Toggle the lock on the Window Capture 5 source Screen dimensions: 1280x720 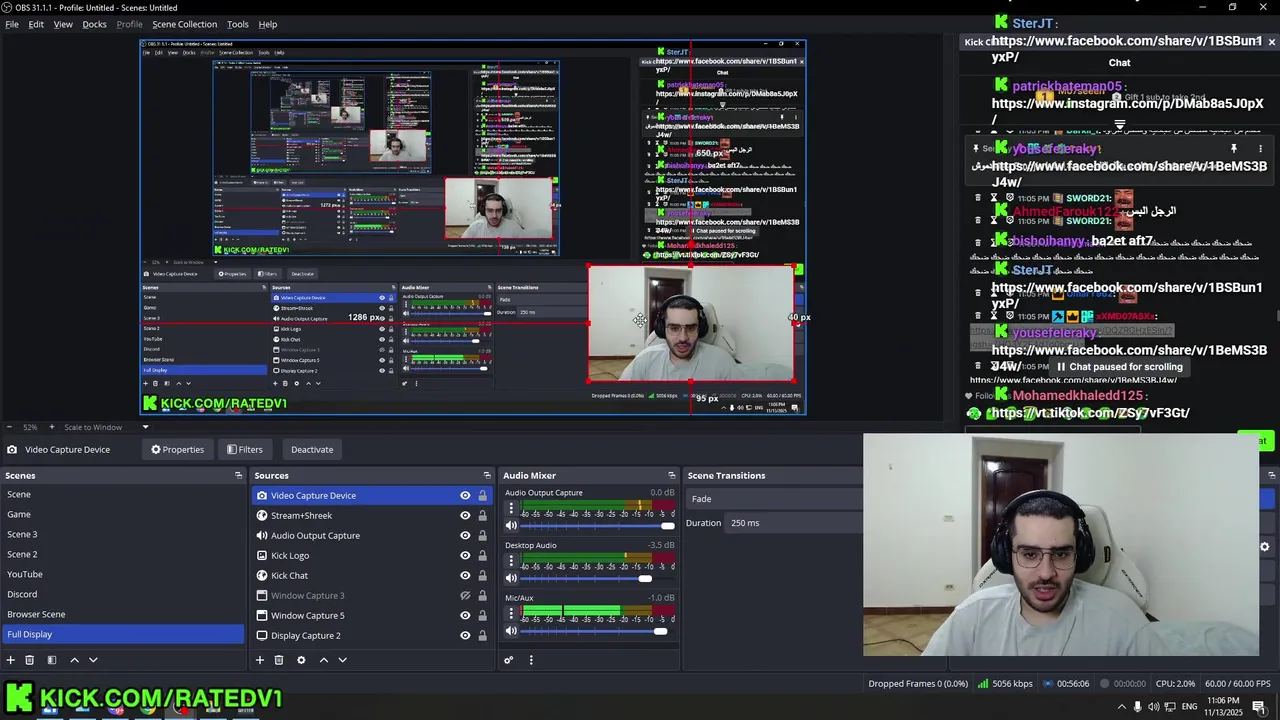pyautogui.click(x=482, y=616)
